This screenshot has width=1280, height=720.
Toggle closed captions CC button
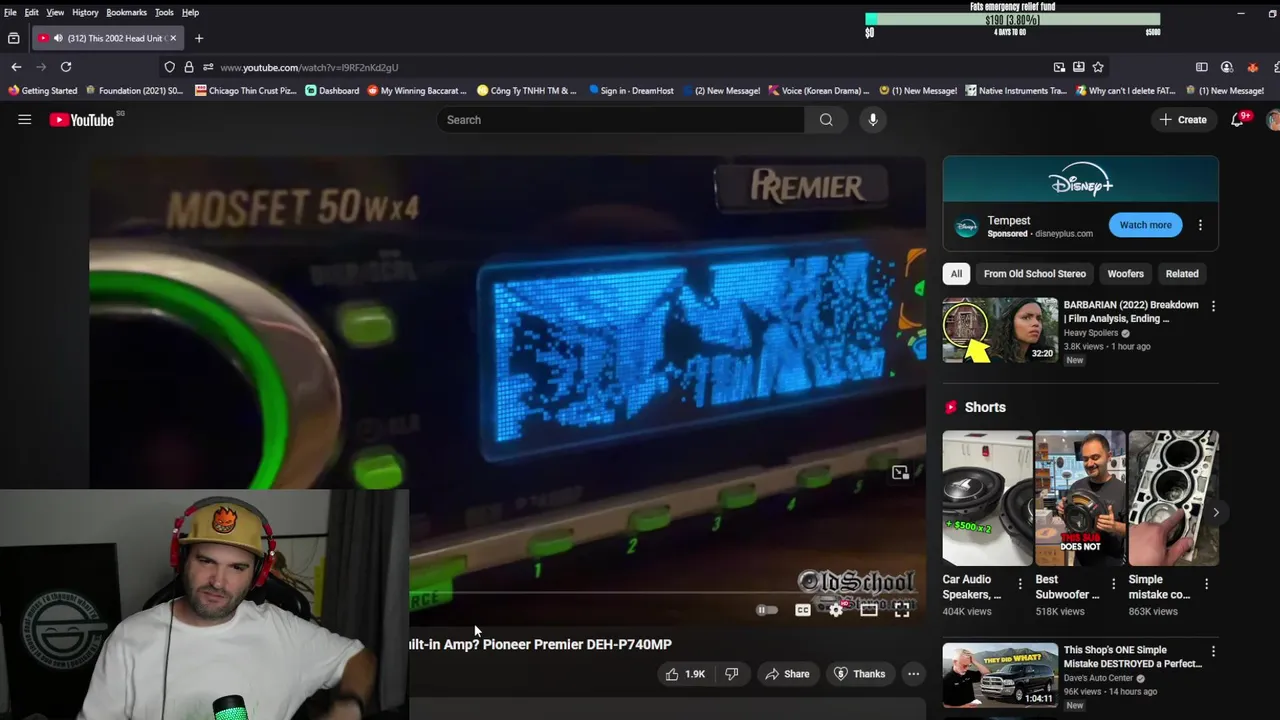pyautogui.click(x=803, y=610)
